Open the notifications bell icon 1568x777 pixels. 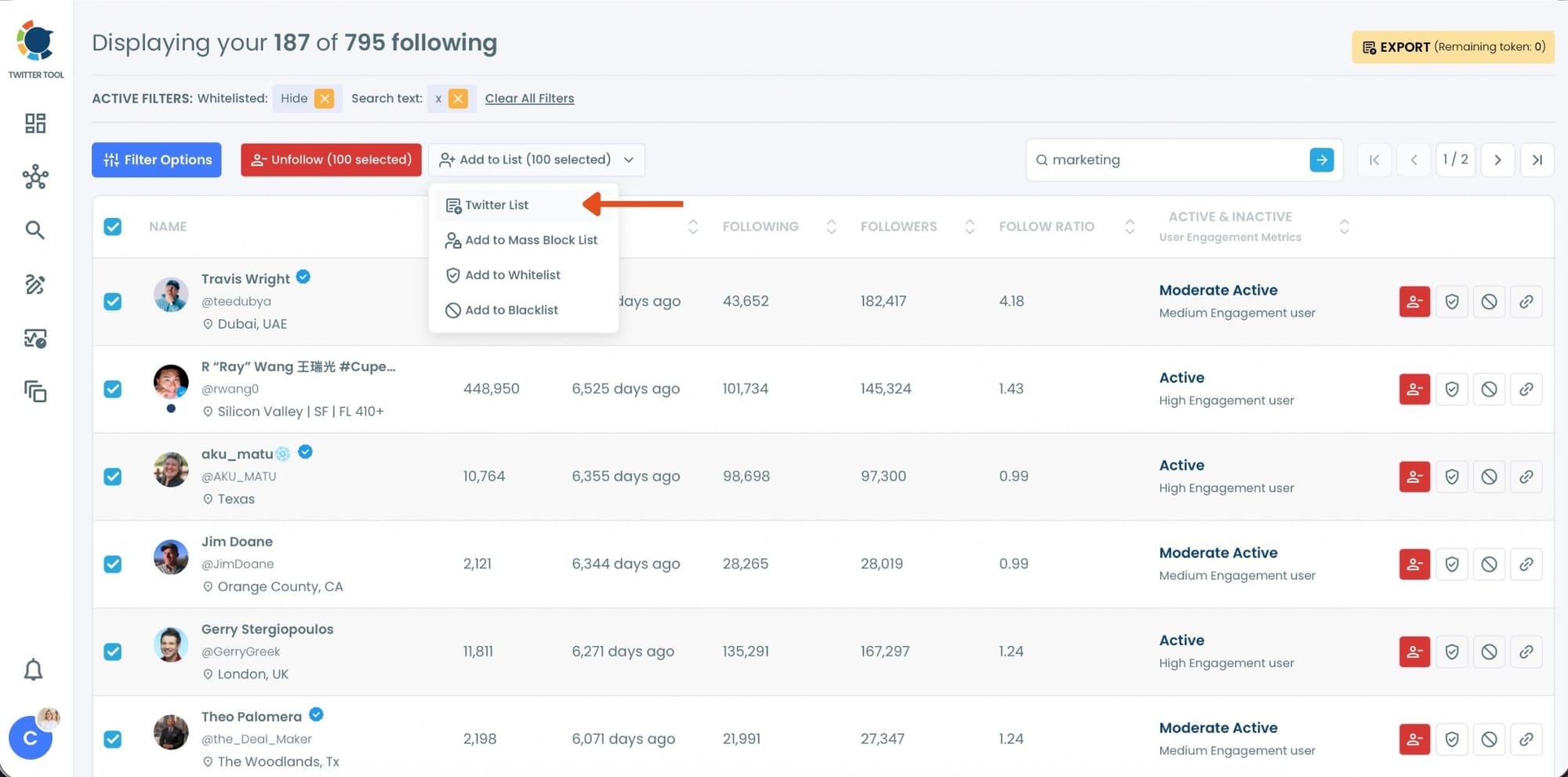33,670
